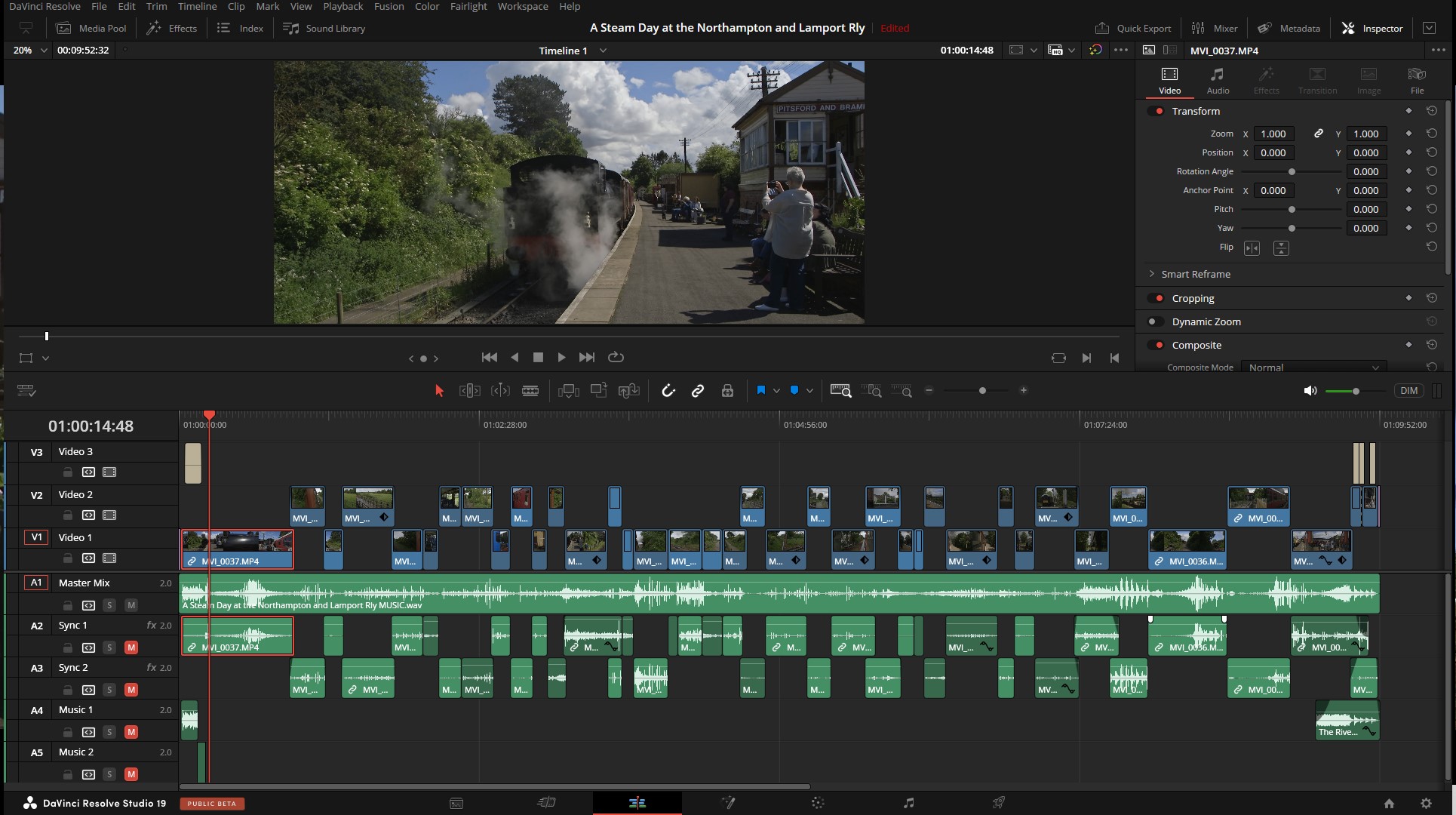This screenshot has height=815, width=1456.
Task: Open Metadata panel
Action: point(1289,28)
